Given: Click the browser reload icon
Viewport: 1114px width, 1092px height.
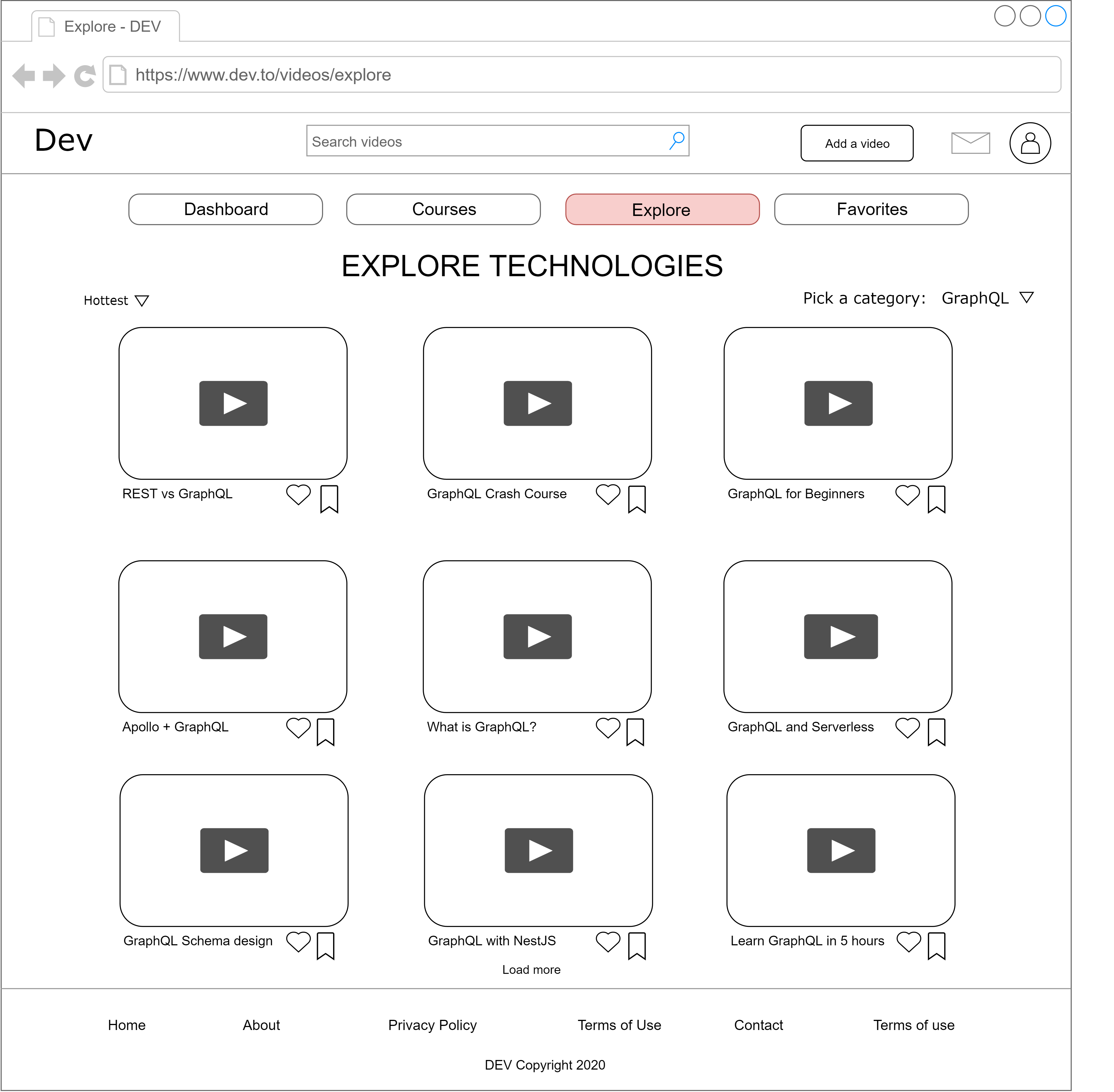Looking at the screenshot, I should [85, 76].
